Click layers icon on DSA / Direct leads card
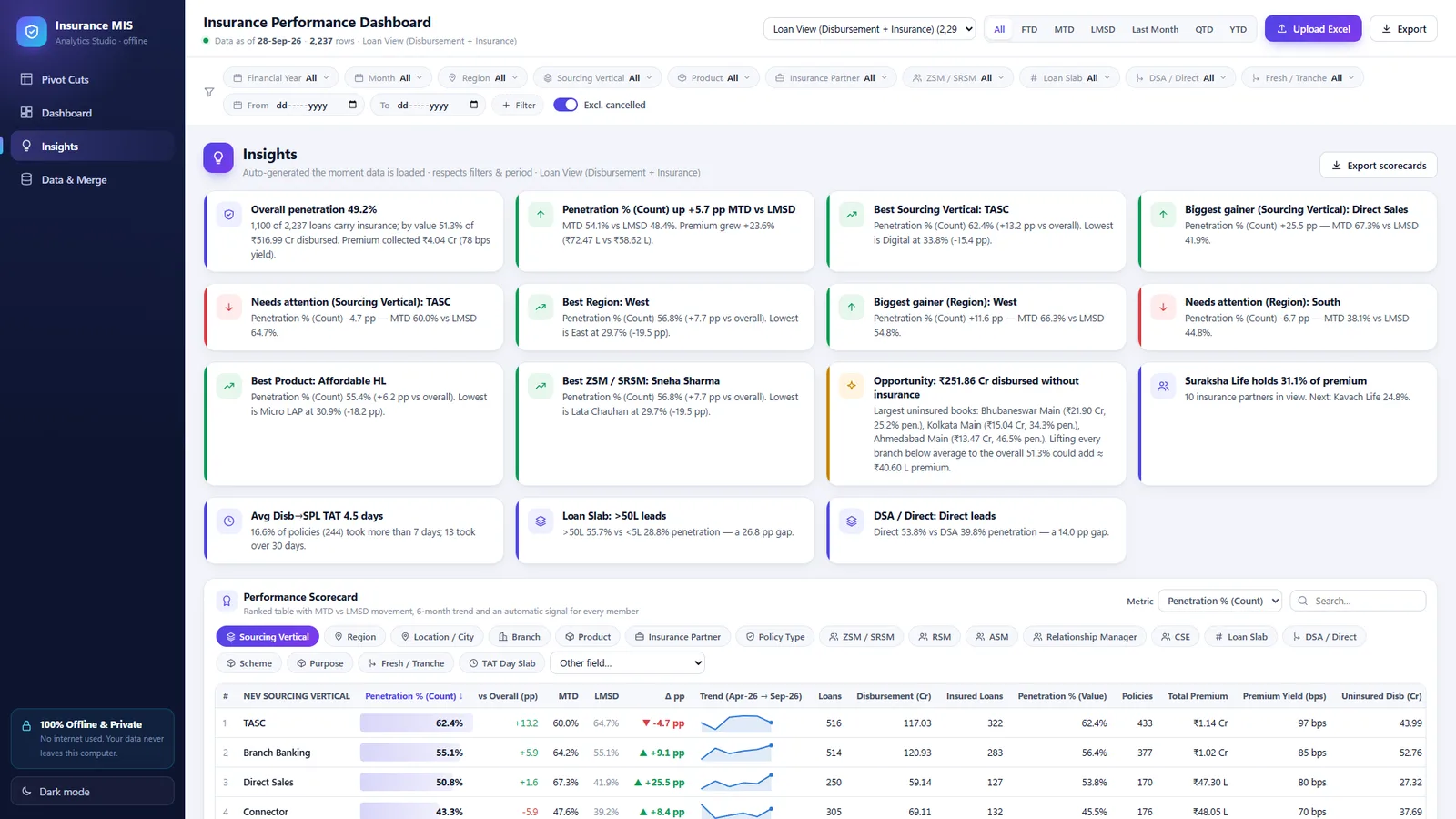This screenshot has height=819, width=1456. click(852, 521)
